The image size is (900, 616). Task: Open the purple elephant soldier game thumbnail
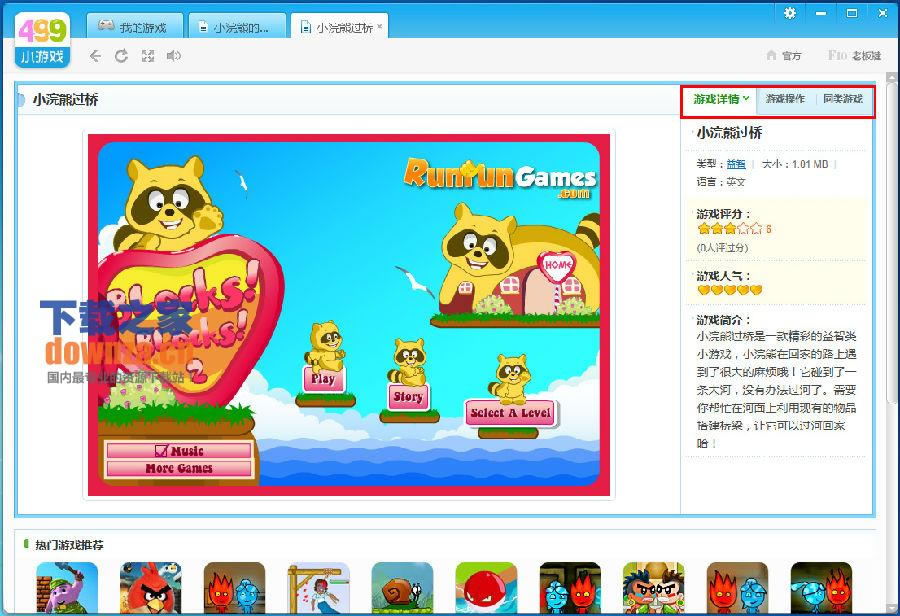tap(67, 589)
